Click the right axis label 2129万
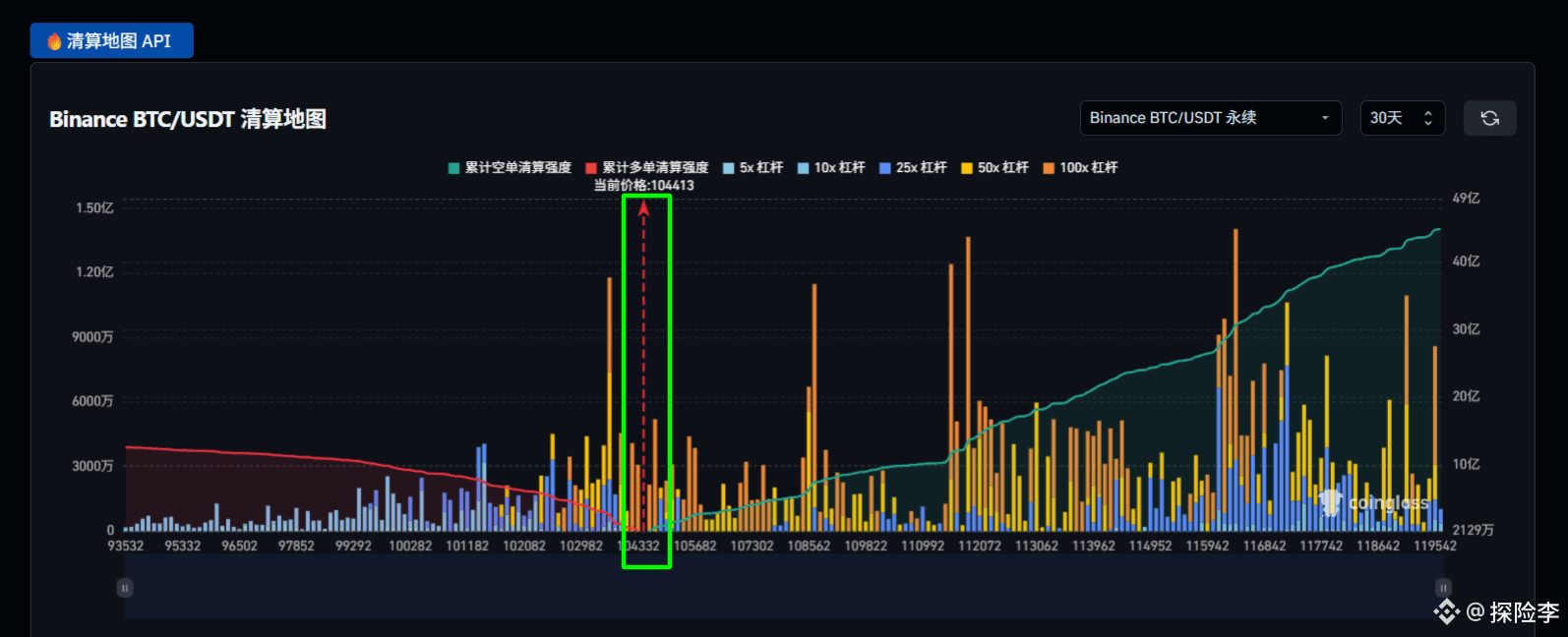Viewport: 1568px width, 637px height. coord(1474,530)
